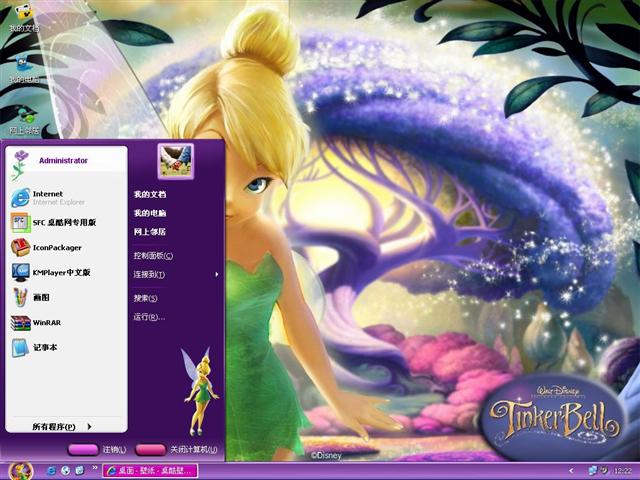The height and width of the screenshot is (480, 640).
Task: Open the 网上邻居 desktop icon
Action: tap(24, 120)
